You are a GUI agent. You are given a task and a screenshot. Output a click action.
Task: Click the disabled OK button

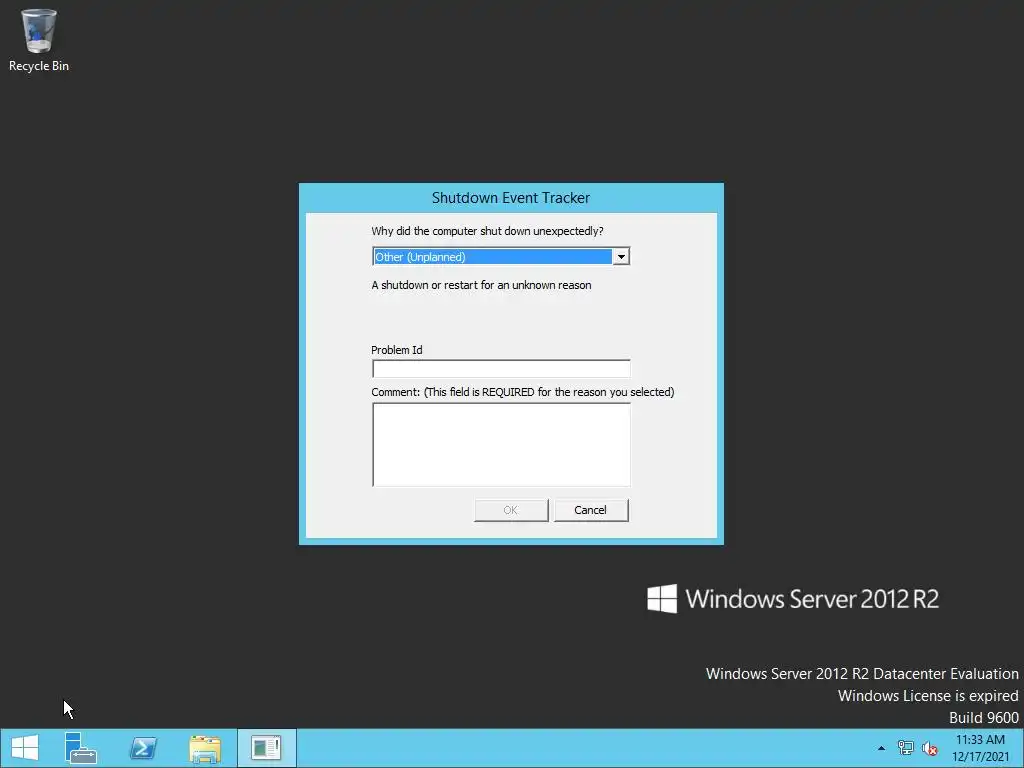point(511,510)
